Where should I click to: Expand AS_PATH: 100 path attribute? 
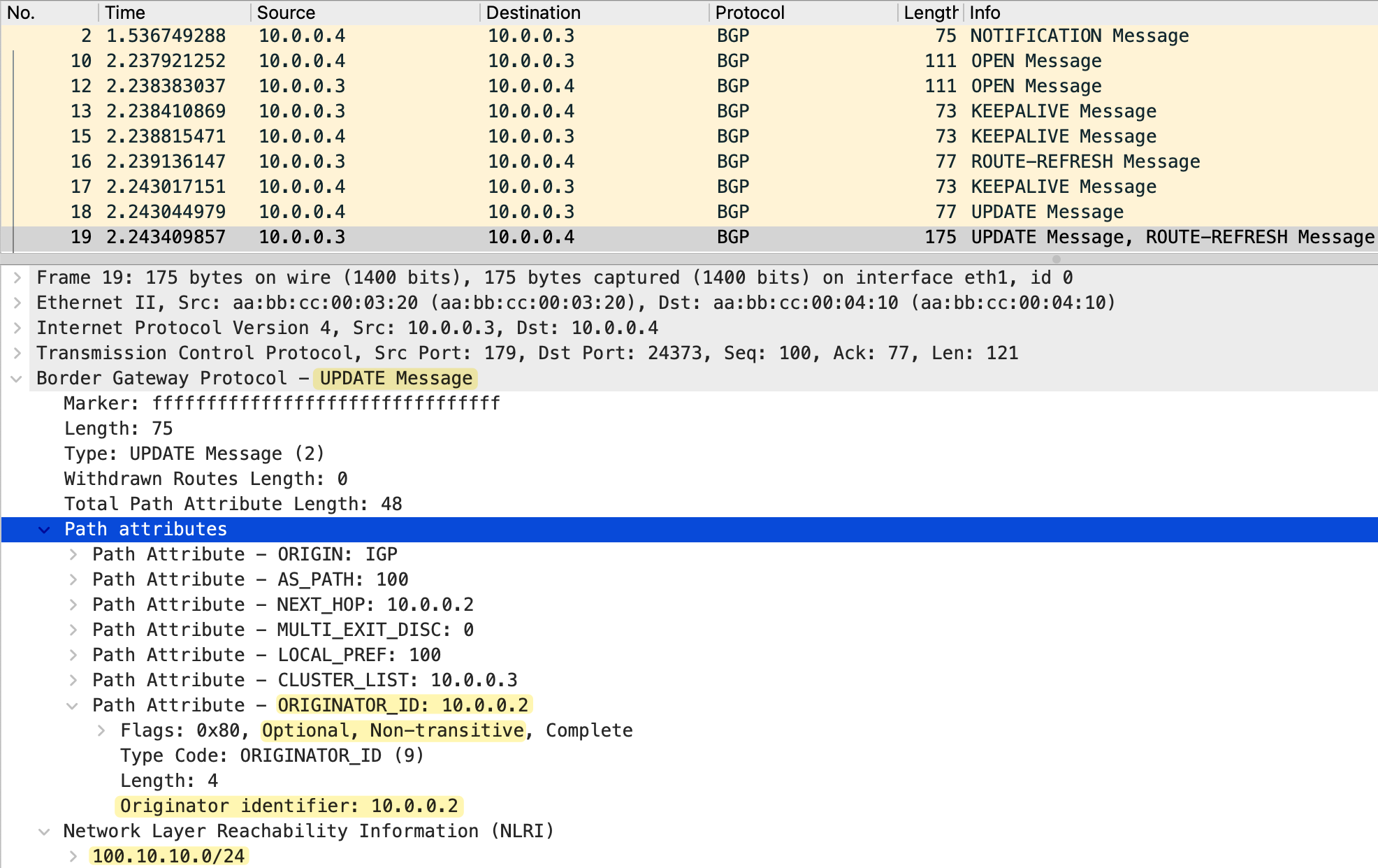73,579
